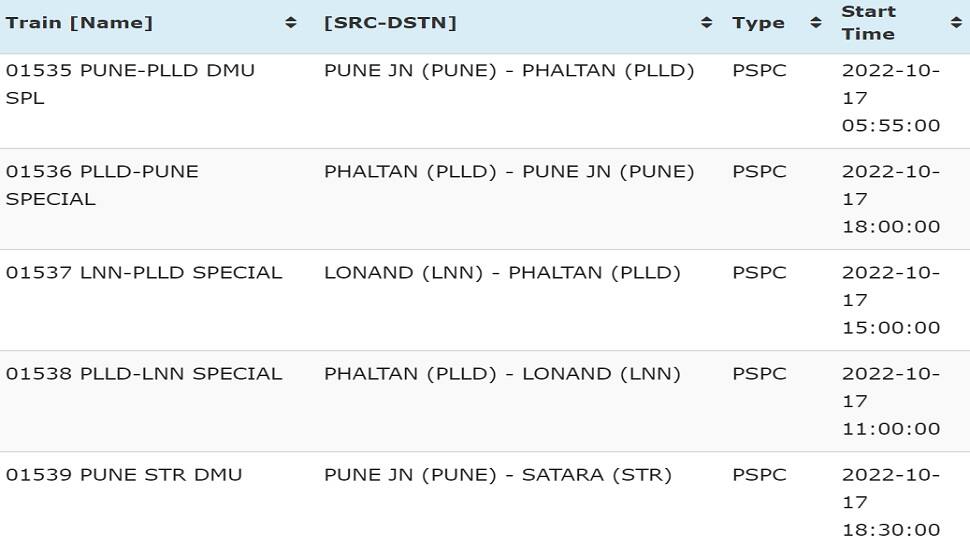Select train 01537 LNN-PLLD SPECIAL
The width and height of the screenshot is (970, 545).
144,273
